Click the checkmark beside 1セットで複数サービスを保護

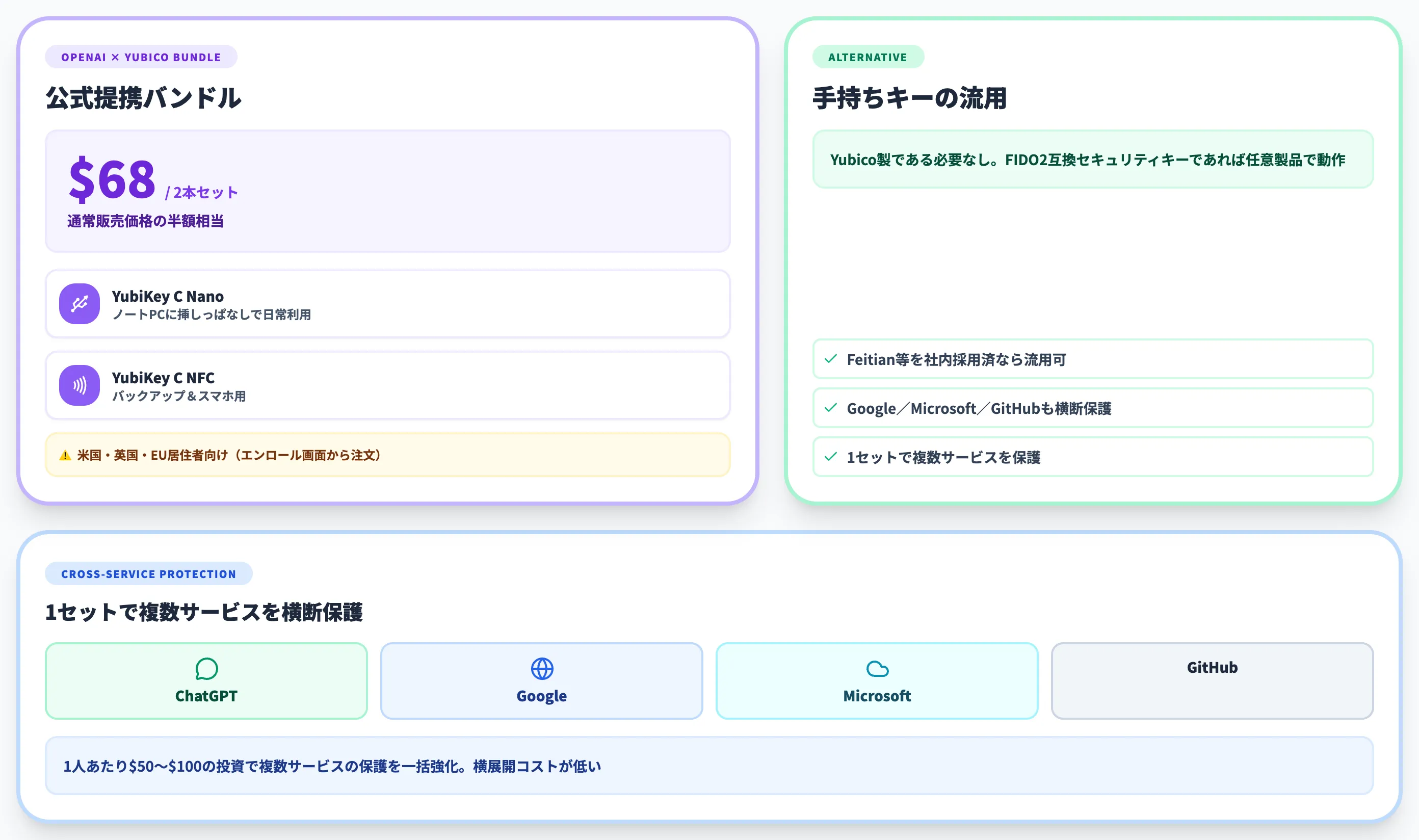coord(831,456)
